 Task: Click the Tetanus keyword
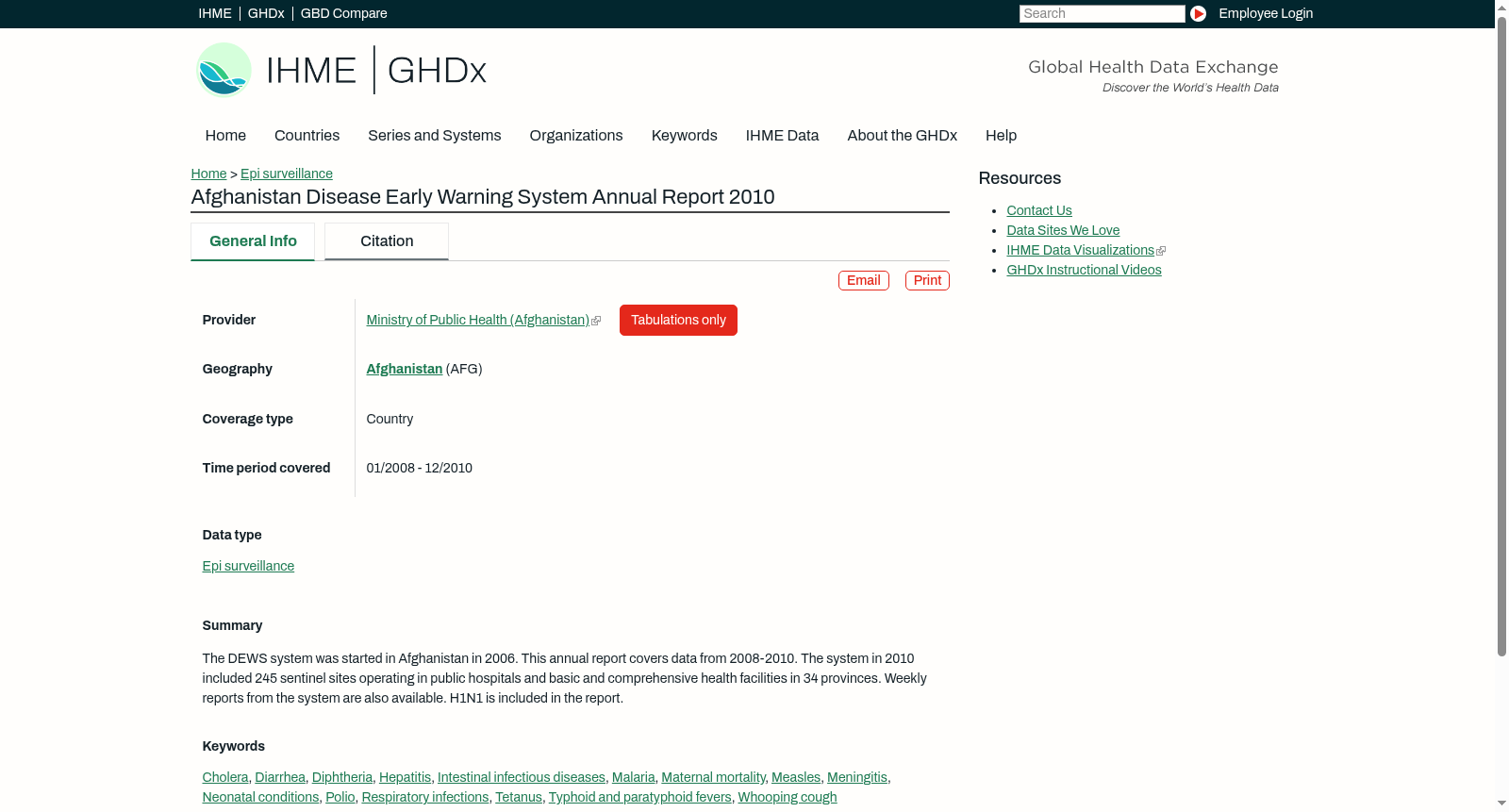(x=519, y=797)
